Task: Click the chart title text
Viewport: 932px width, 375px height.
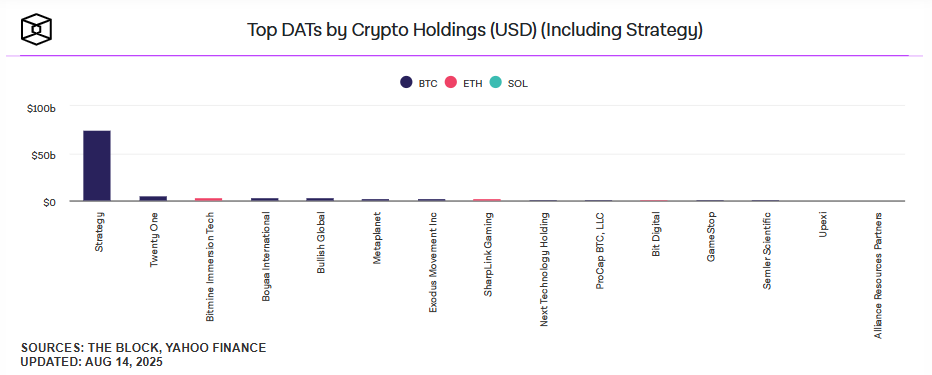Action: [475, 30]
